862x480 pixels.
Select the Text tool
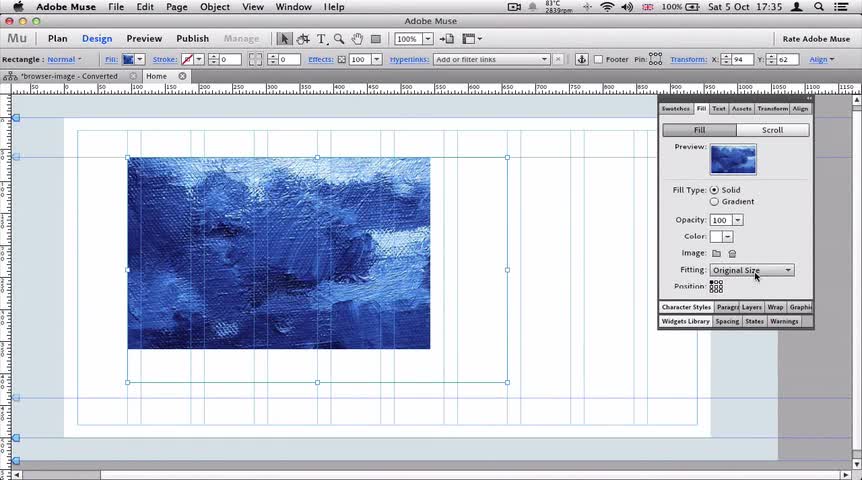pos(322,39)
